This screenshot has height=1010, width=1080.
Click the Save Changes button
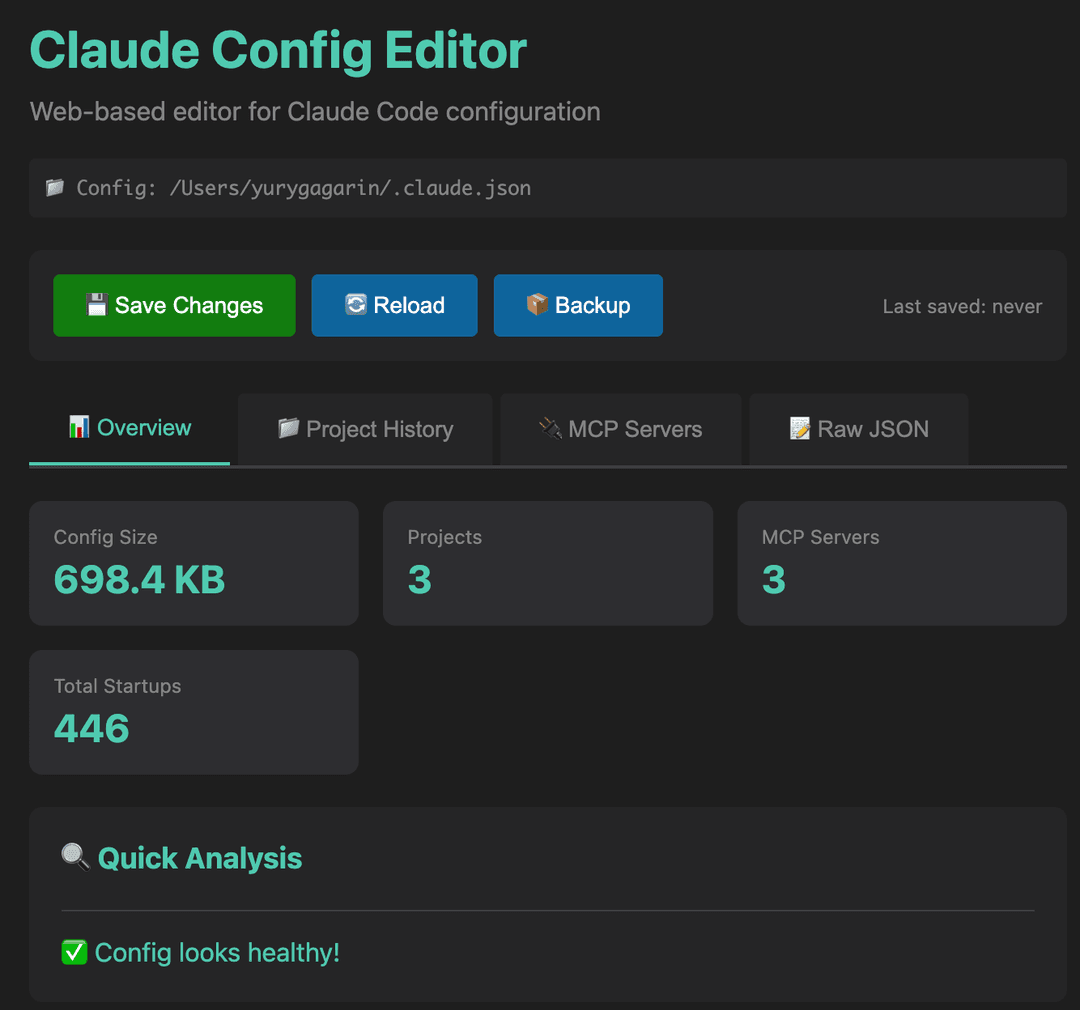pyautogui.click(x=174, y=305)
